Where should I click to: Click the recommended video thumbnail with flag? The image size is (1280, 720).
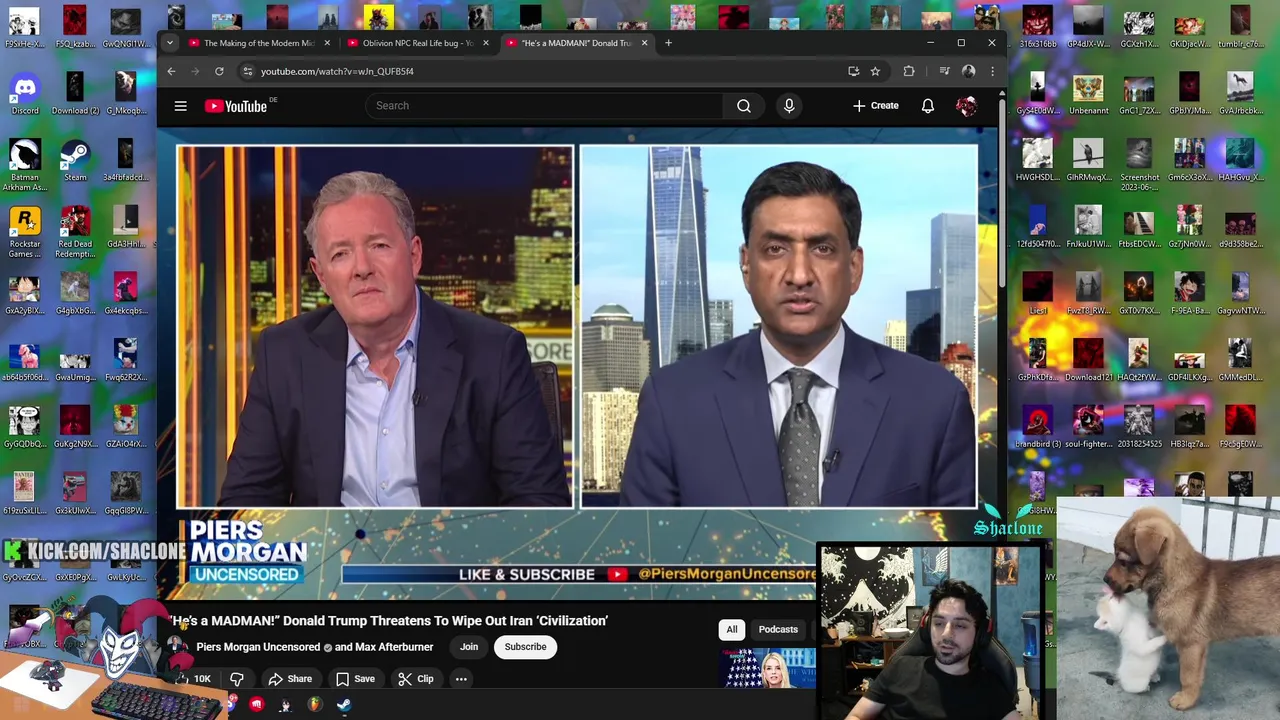click(768, 668)
